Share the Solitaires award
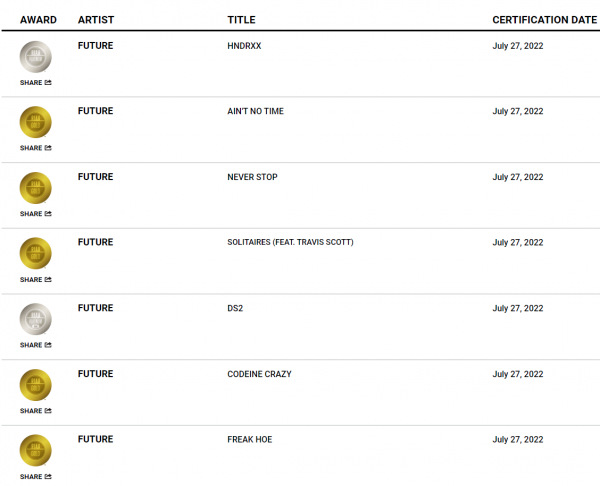 pos(36,280)
